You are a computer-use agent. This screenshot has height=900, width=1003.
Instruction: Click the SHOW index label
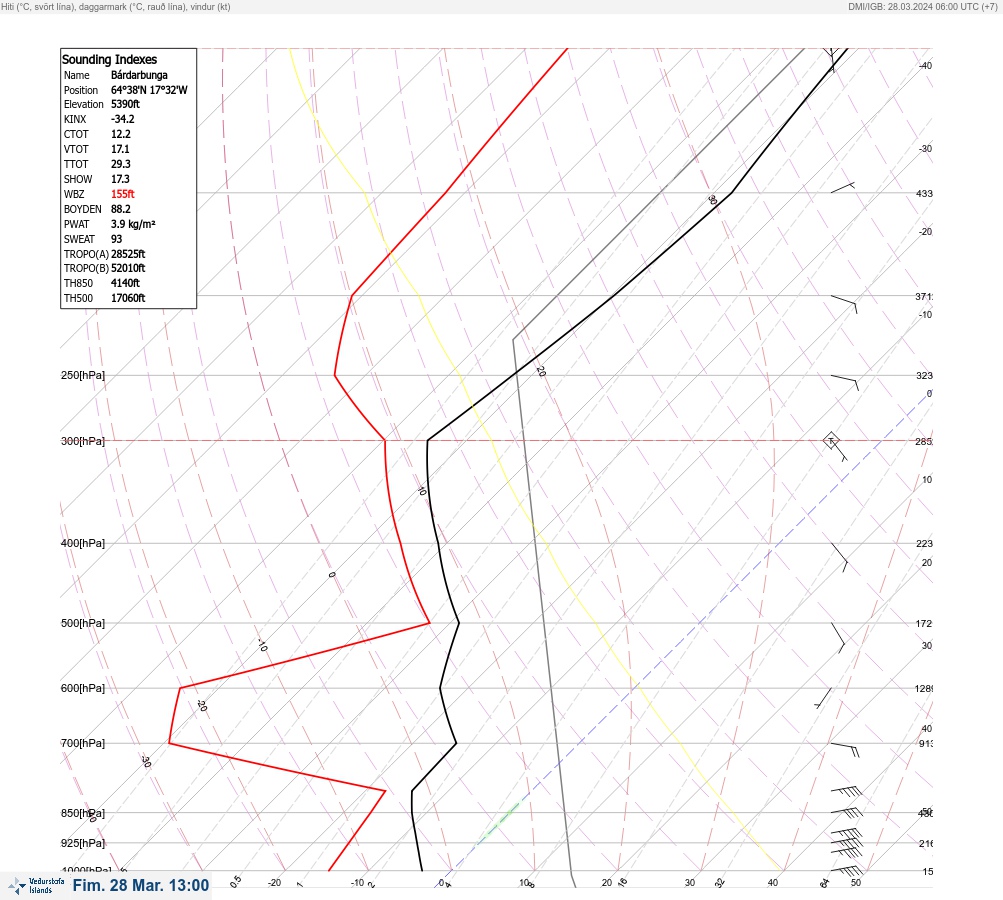pyautogui.click(x=78, y=179)
